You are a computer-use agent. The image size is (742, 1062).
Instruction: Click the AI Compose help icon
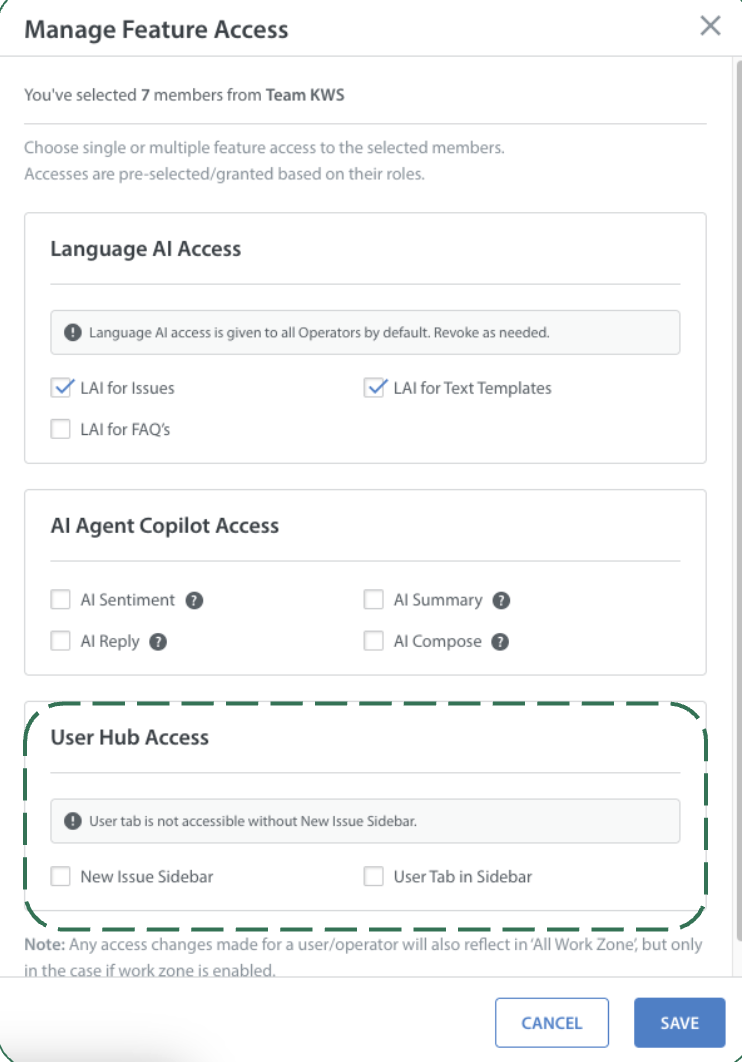(501, 642)
